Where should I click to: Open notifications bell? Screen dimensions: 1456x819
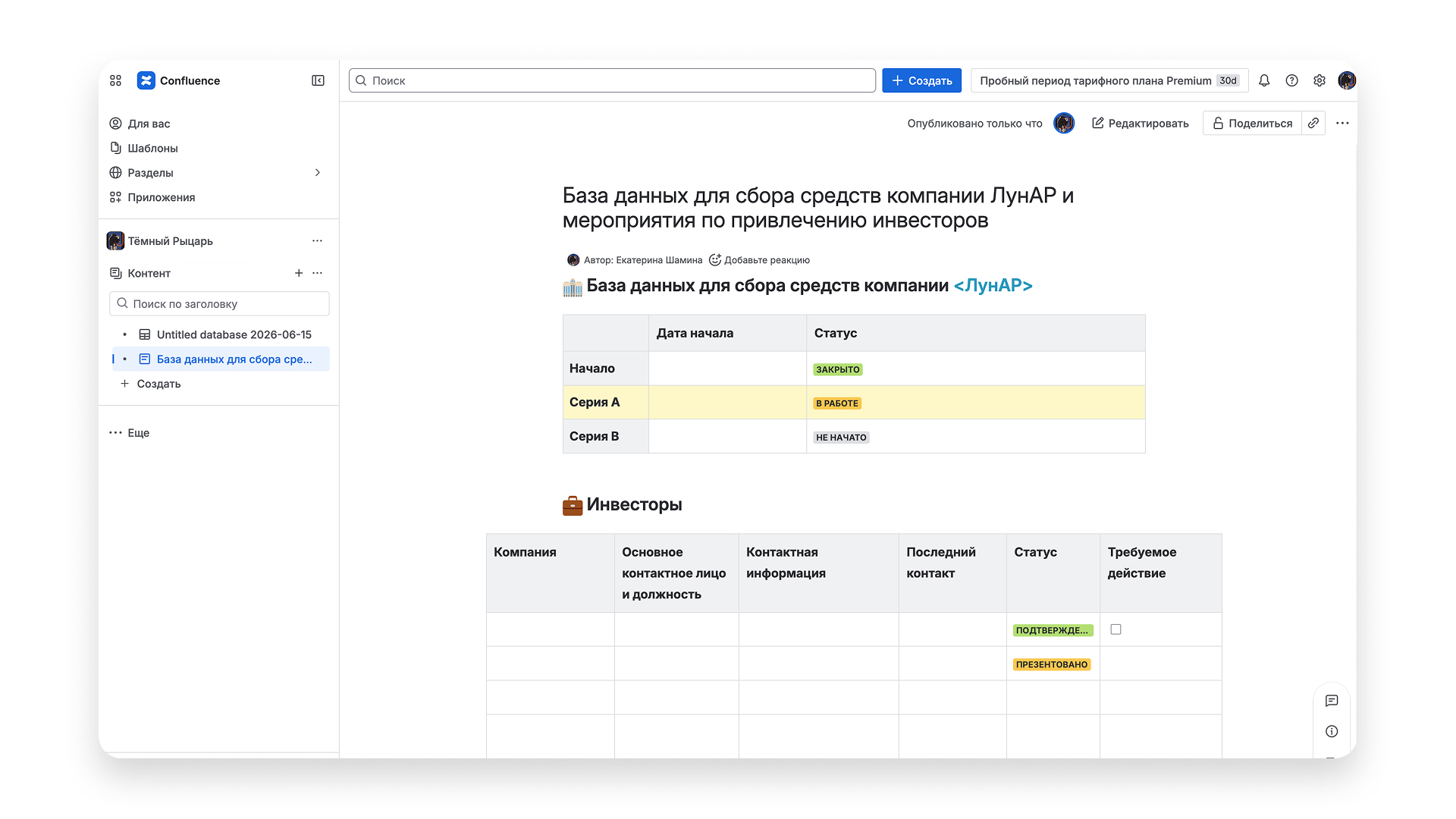(1264, 80)
